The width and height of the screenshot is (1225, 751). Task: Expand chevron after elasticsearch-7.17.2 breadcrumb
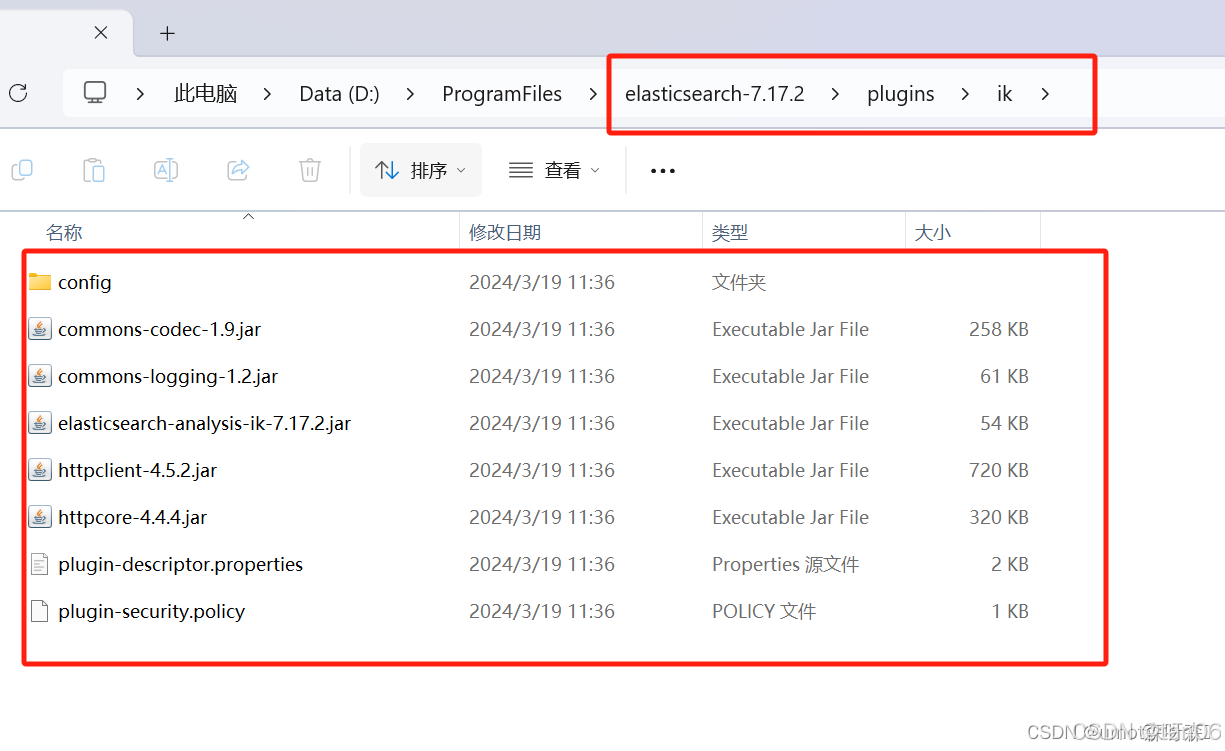coord(835,94)
